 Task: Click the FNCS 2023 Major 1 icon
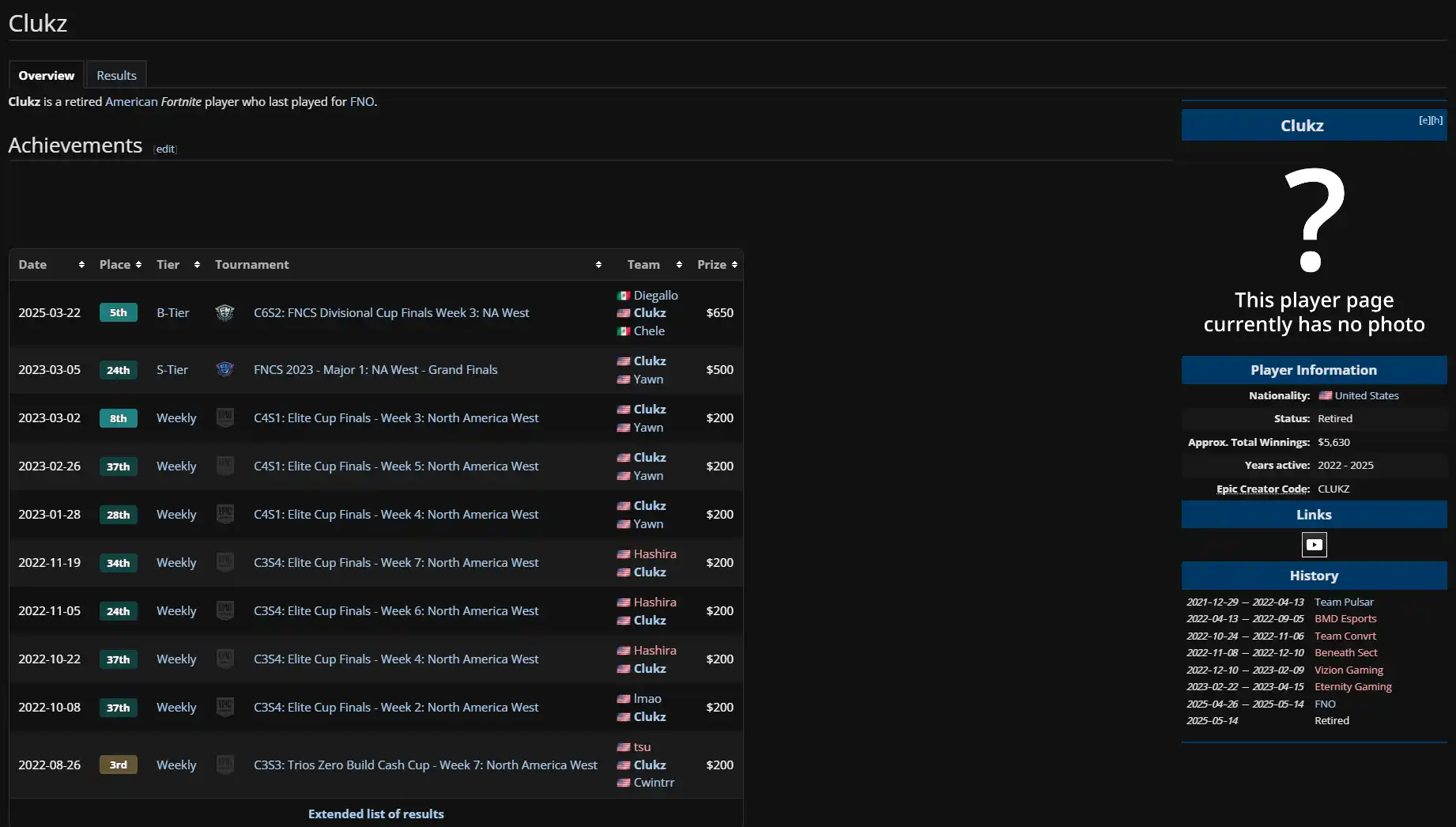coord(224,370)
